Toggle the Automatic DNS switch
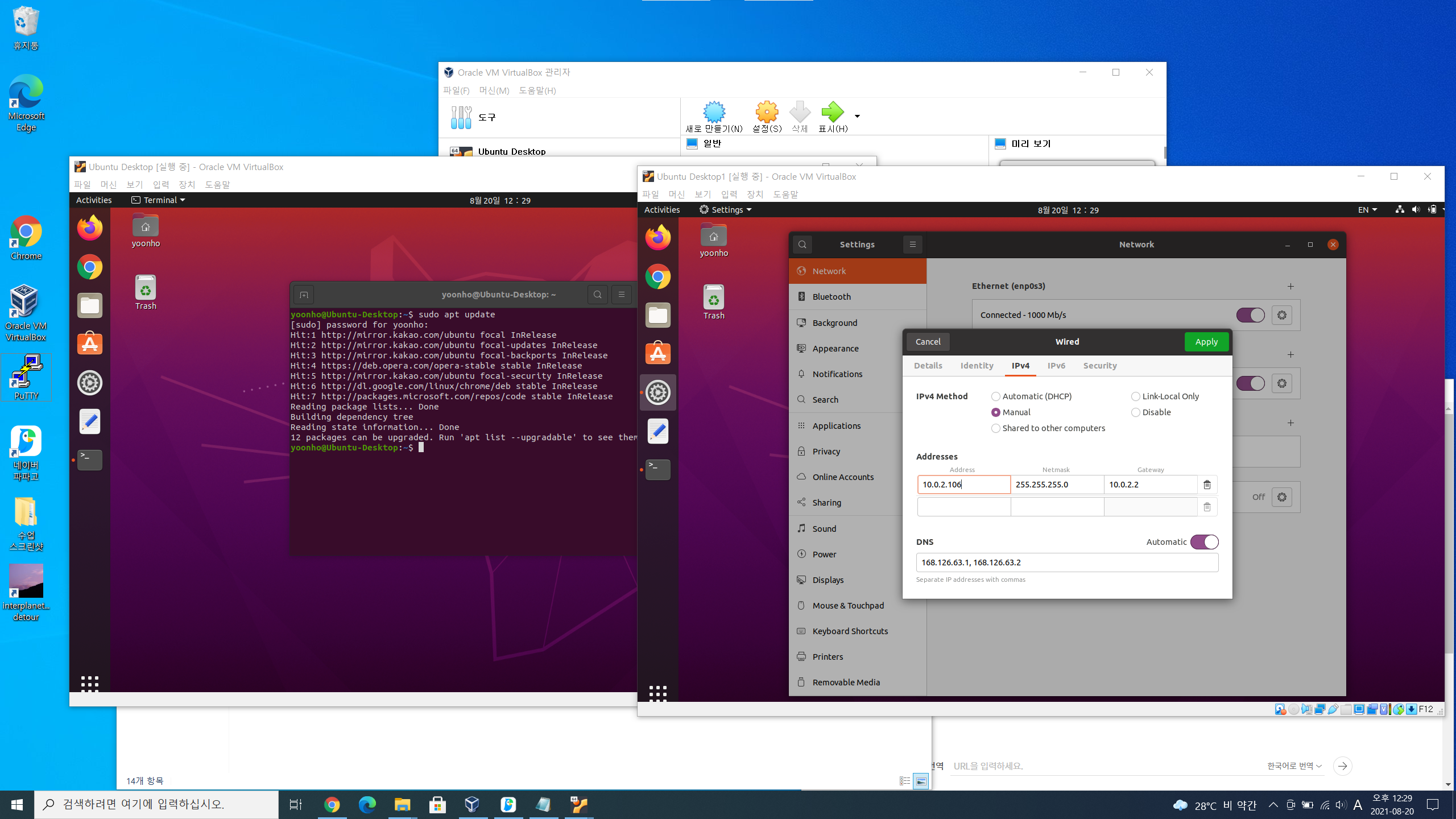1456x819 pixels. point(1204,542)
